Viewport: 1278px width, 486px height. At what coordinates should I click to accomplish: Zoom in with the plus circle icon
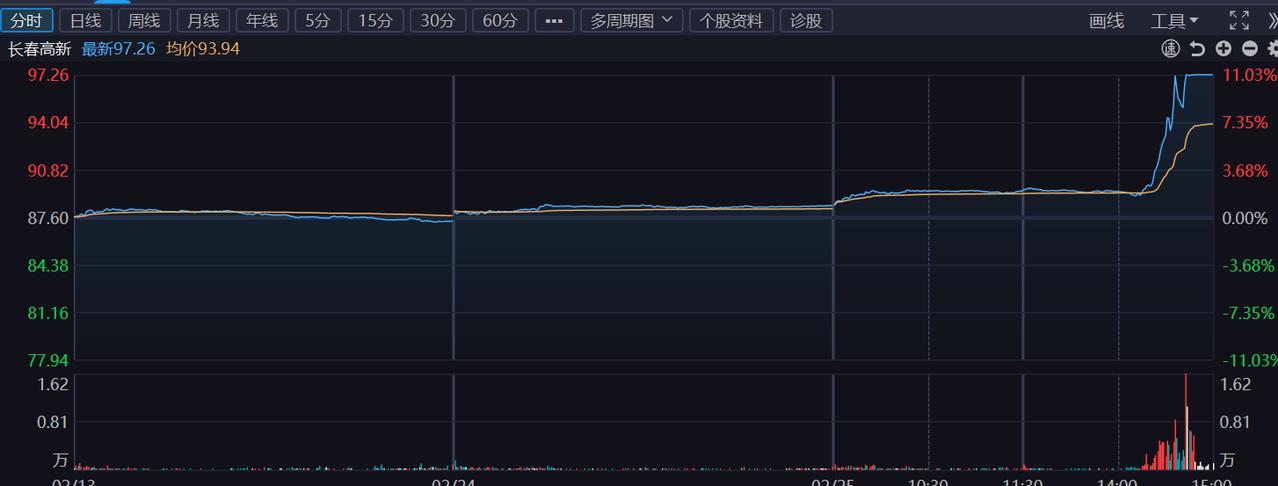(x=1223, y=48)
